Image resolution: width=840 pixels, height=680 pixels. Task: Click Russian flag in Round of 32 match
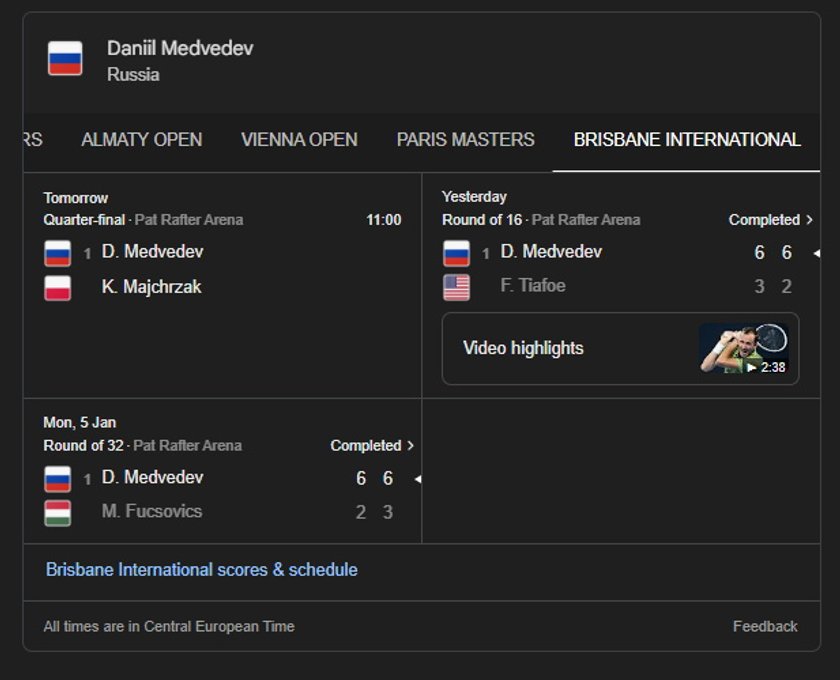point(58,479)
